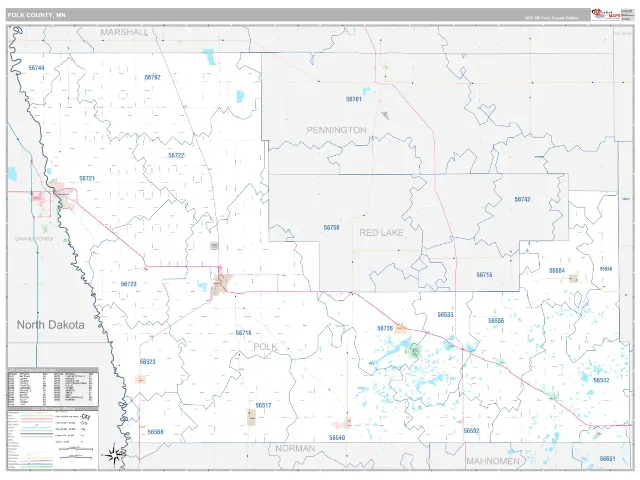This screenshot has width=640, height=480.
Task: Select ZIP code label 56556
Action: pyautogui.click(x=496, y=321)
